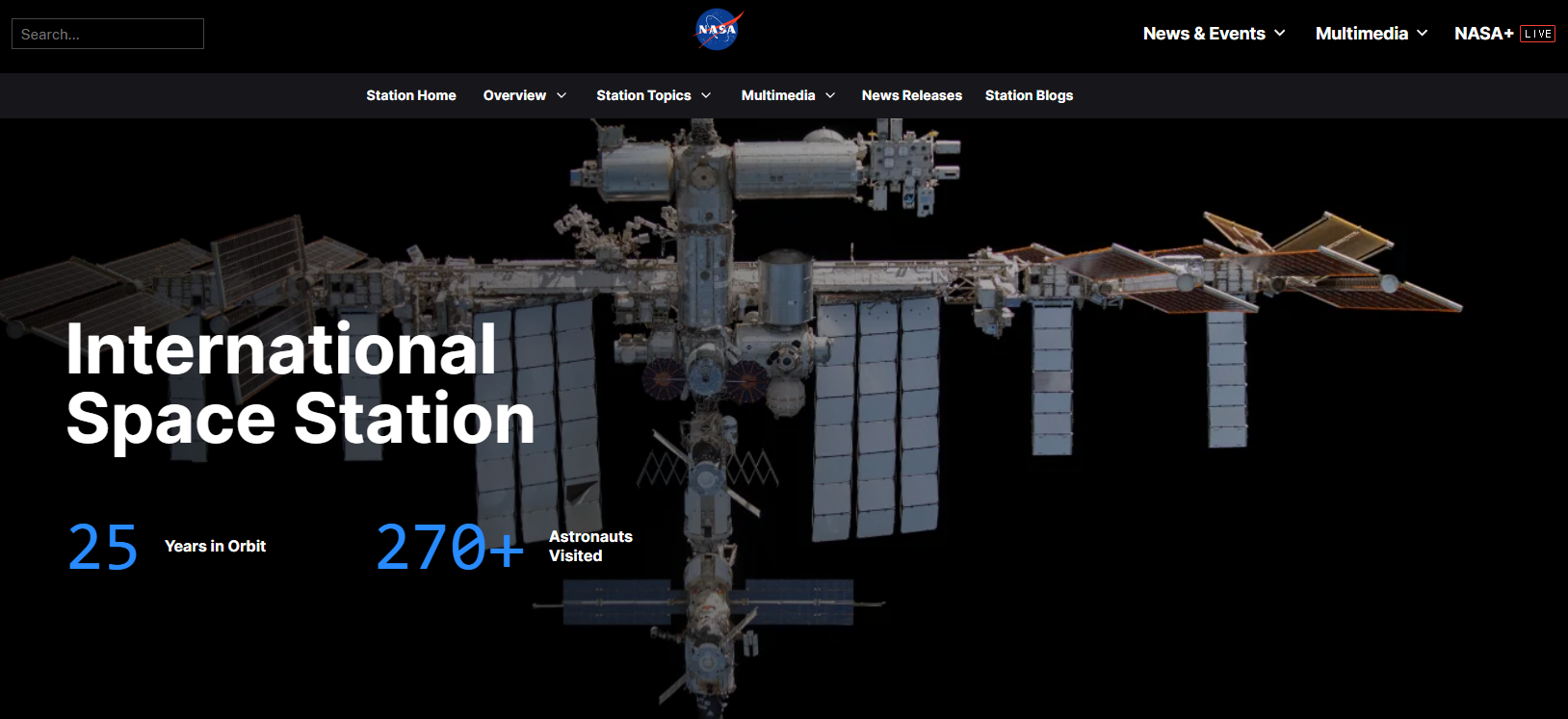Expand the Overview chevron arrow
The width and height of the screenshot is (1568, 719).
(562, 95)
